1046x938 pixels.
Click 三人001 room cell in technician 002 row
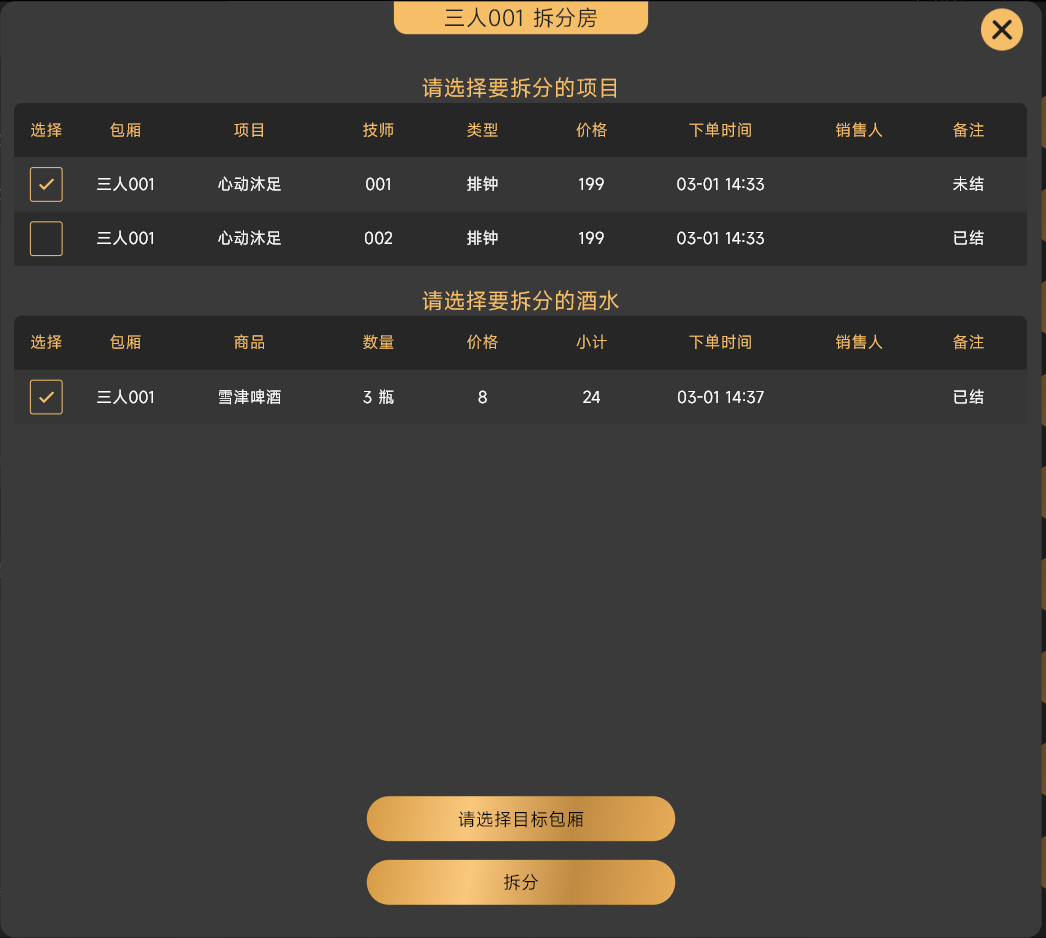pyautogui.click(x=125, y=238)
